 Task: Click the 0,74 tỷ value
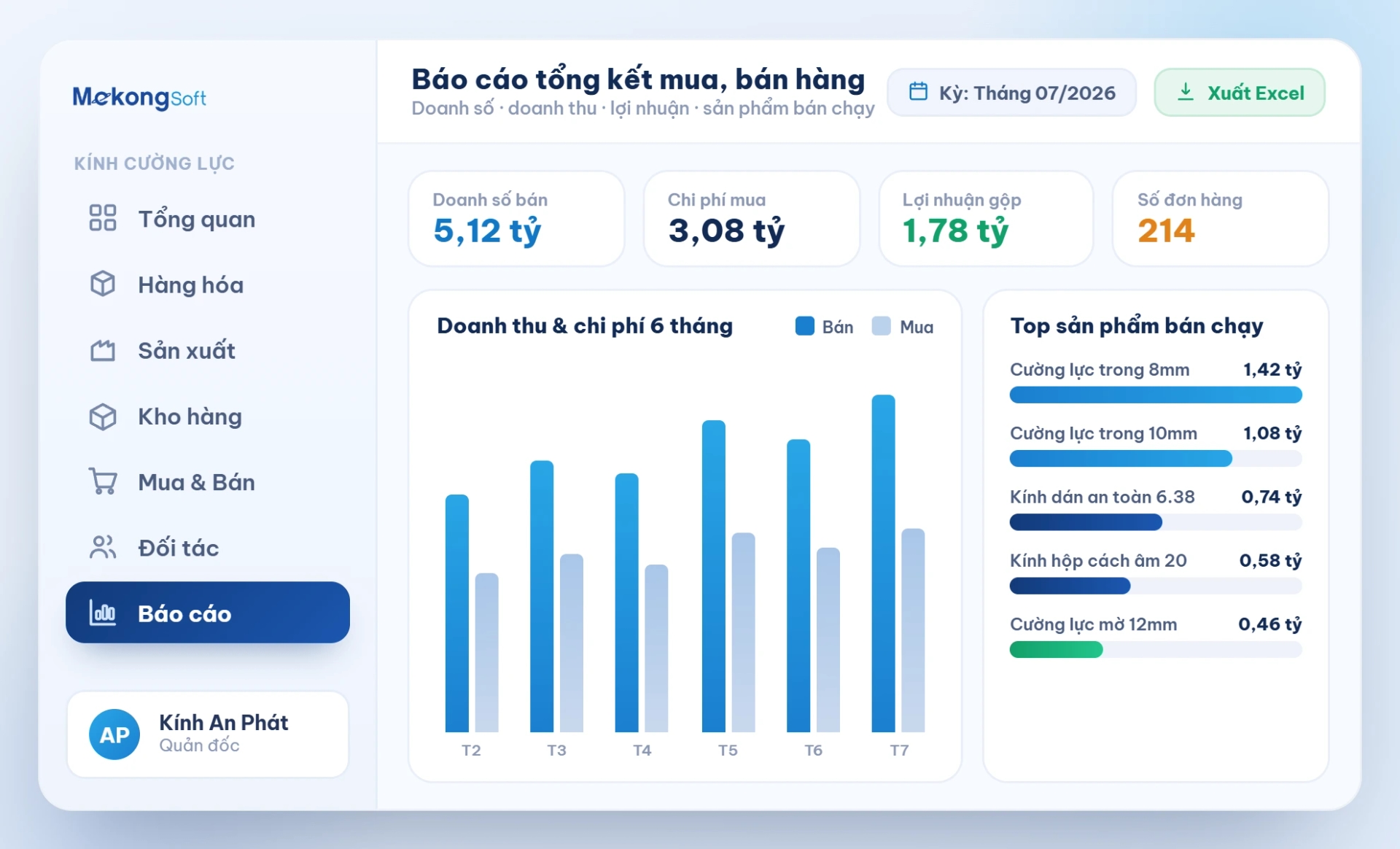[1272, 497]
